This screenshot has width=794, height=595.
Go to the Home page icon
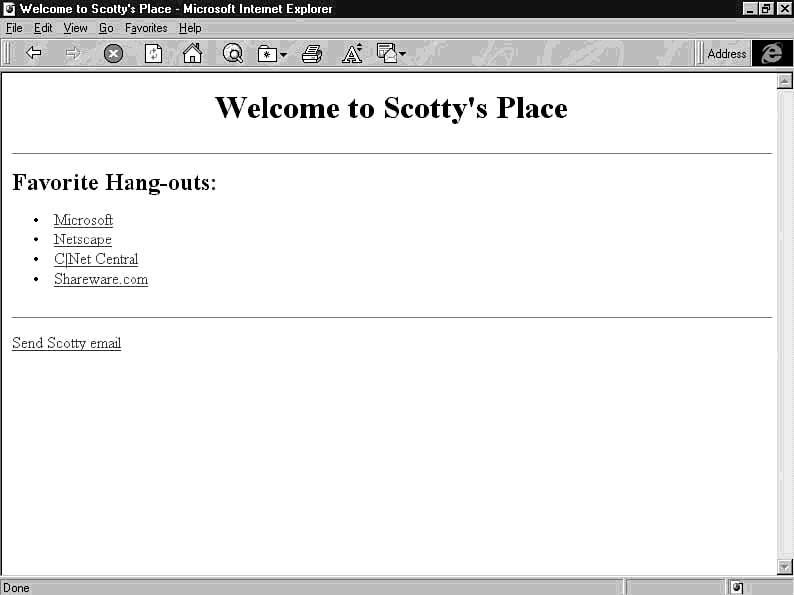point(192,54)
